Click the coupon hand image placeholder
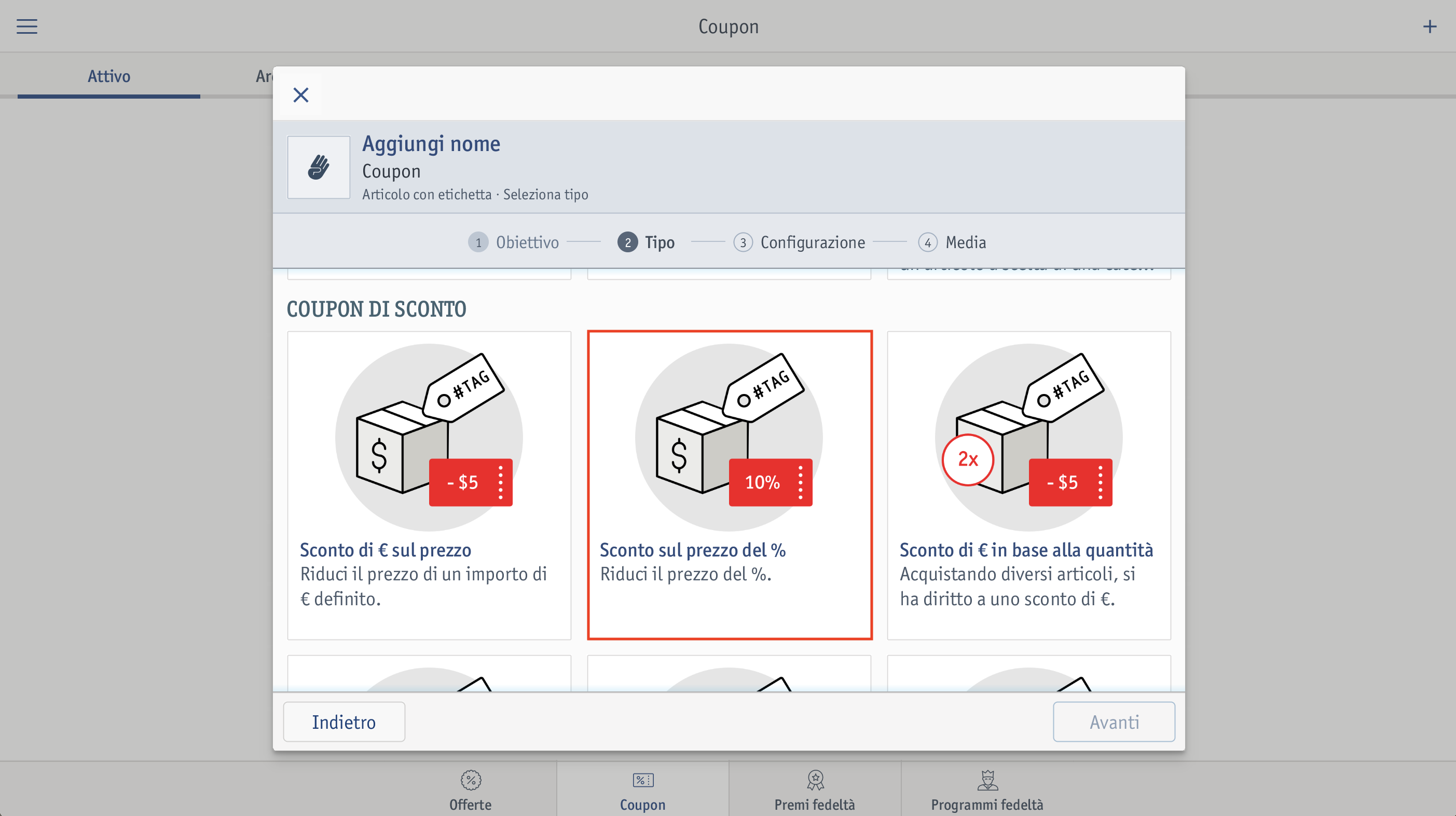Screen dimensions: 1456x816 pyautogui.click(x=319, y=167)
